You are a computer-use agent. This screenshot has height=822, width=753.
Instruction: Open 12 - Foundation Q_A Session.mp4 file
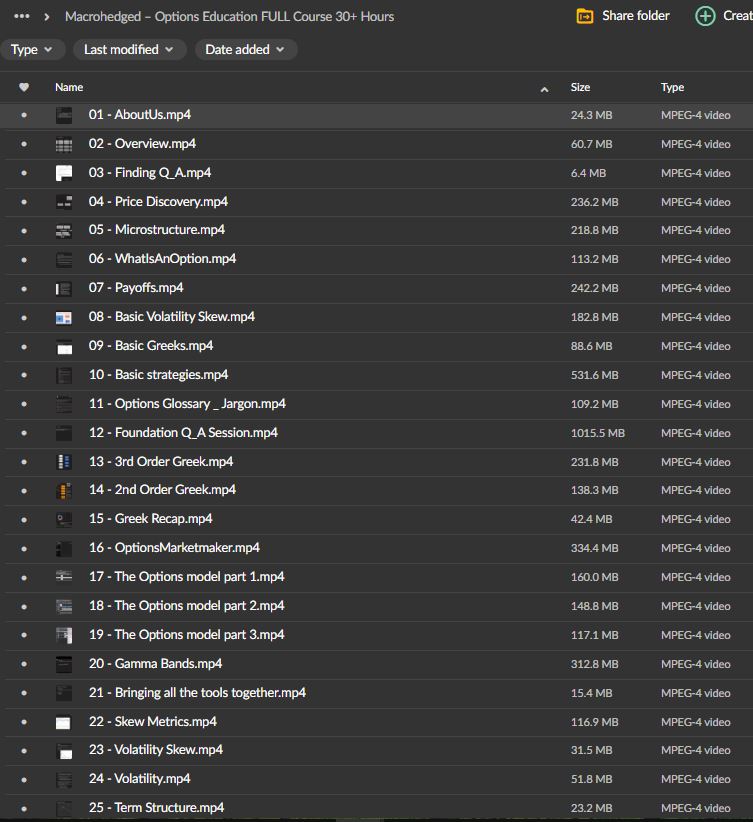coord(183,433)
